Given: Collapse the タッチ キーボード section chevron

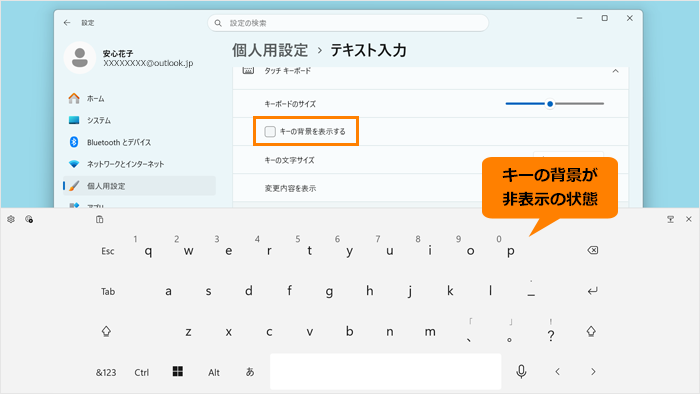Looking at the screenshot, I should 615,71.
